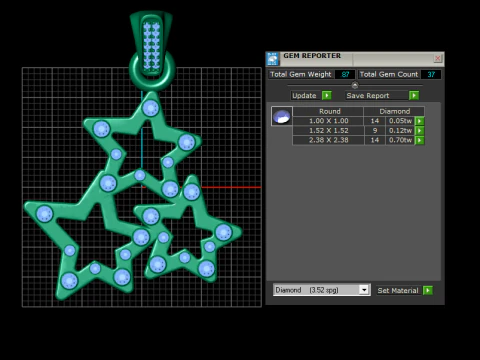Click the 0.05tw weight cell
Screen dimensions: 480x360
tap(400, 121)
